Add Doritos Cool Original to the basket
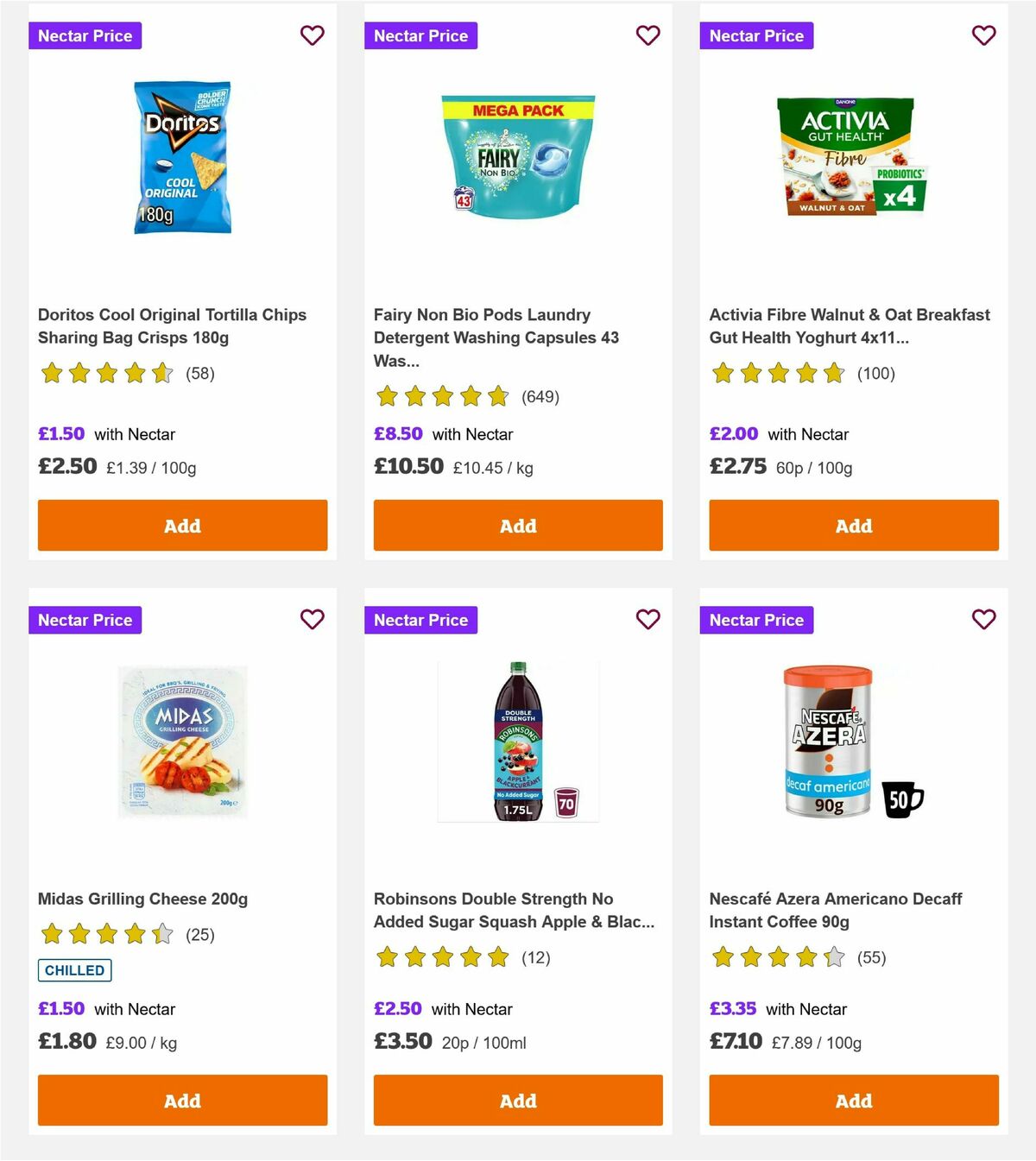 pos(182,525)
